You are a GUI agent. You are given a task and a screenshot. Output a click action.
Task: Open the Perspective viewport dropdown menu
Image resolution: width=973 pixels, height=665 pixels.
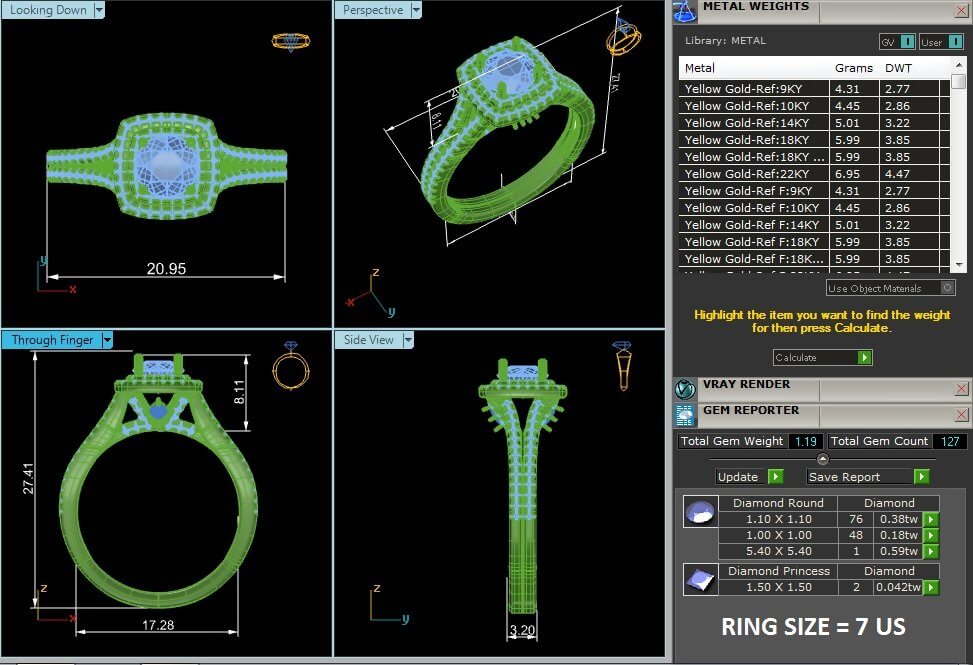click(x=414, y=10)
